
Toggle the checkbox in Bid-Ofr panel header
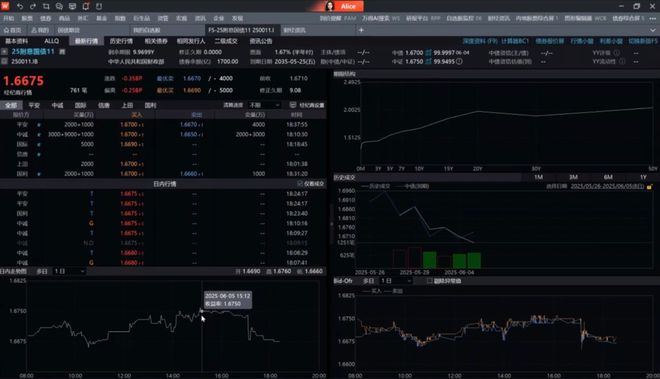(x=430, y=280)
